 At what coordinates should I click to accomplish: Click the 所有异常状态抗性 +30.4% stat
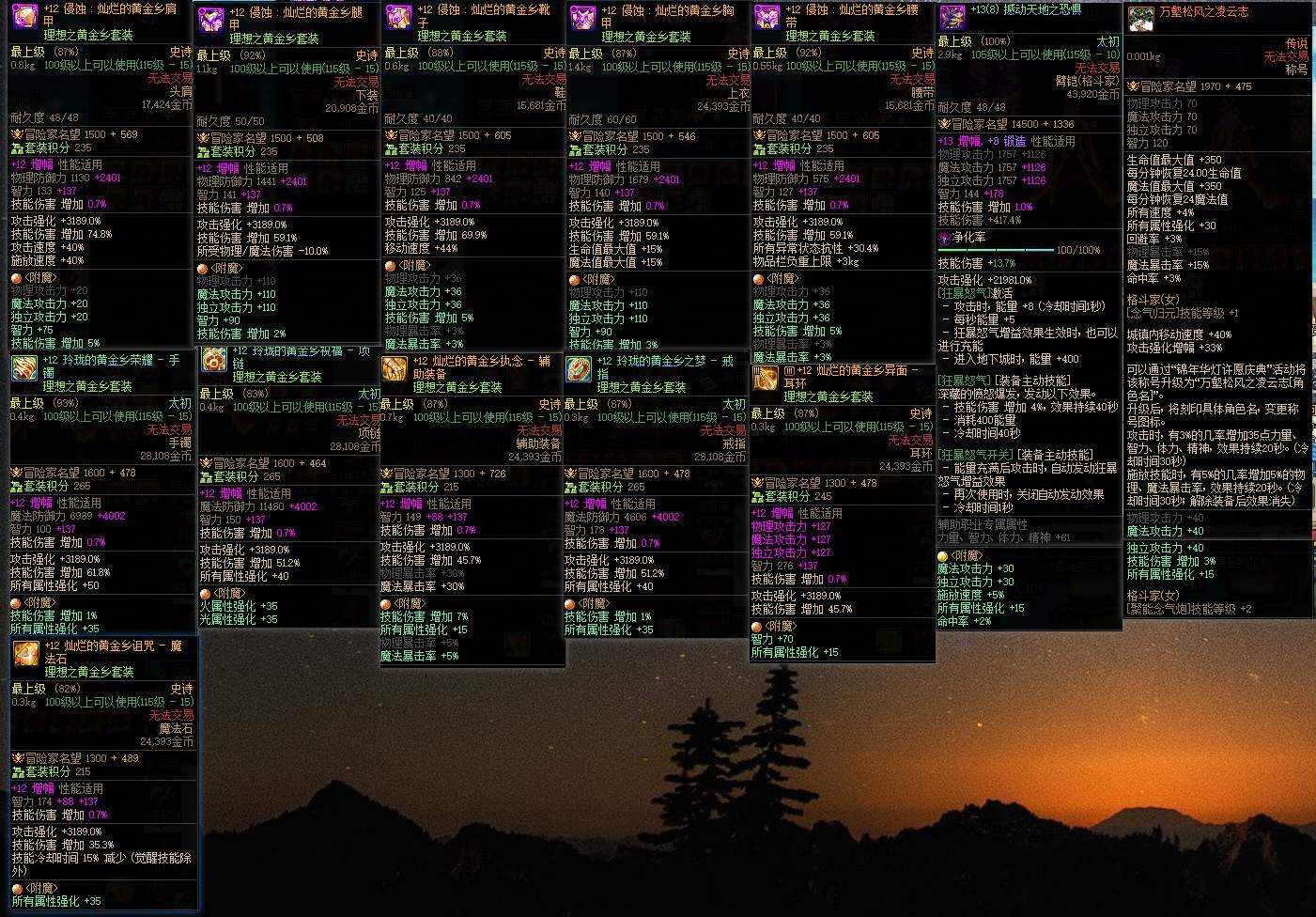point(816,248)
